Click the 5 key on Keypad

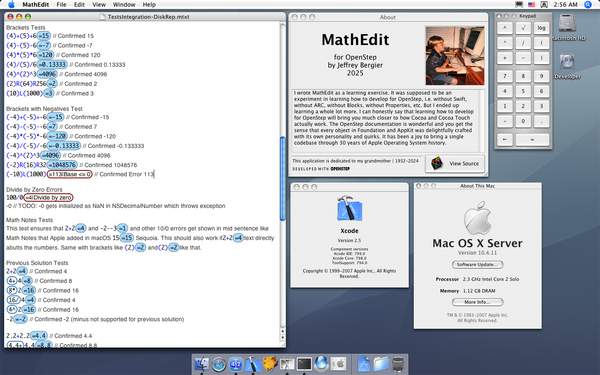click(523, 91)
